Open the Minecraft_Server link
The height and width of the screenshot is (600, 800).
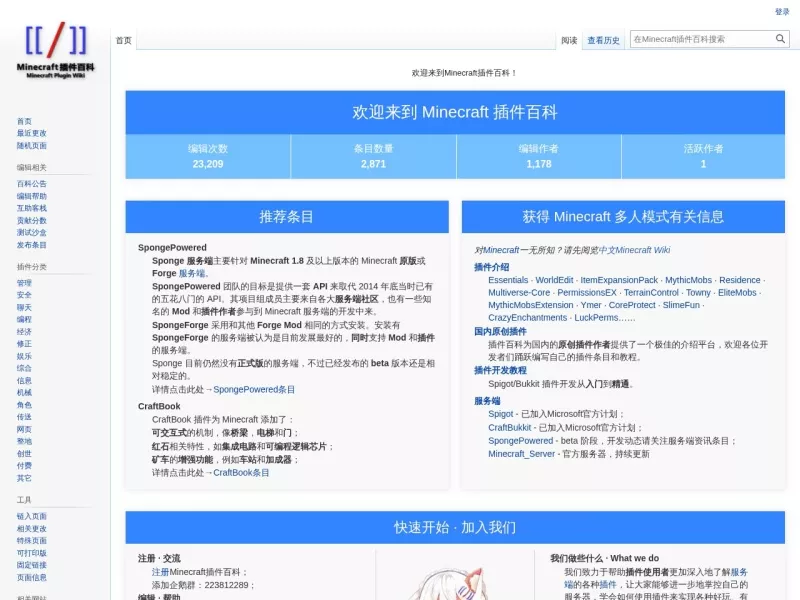[x=521, y=454]
